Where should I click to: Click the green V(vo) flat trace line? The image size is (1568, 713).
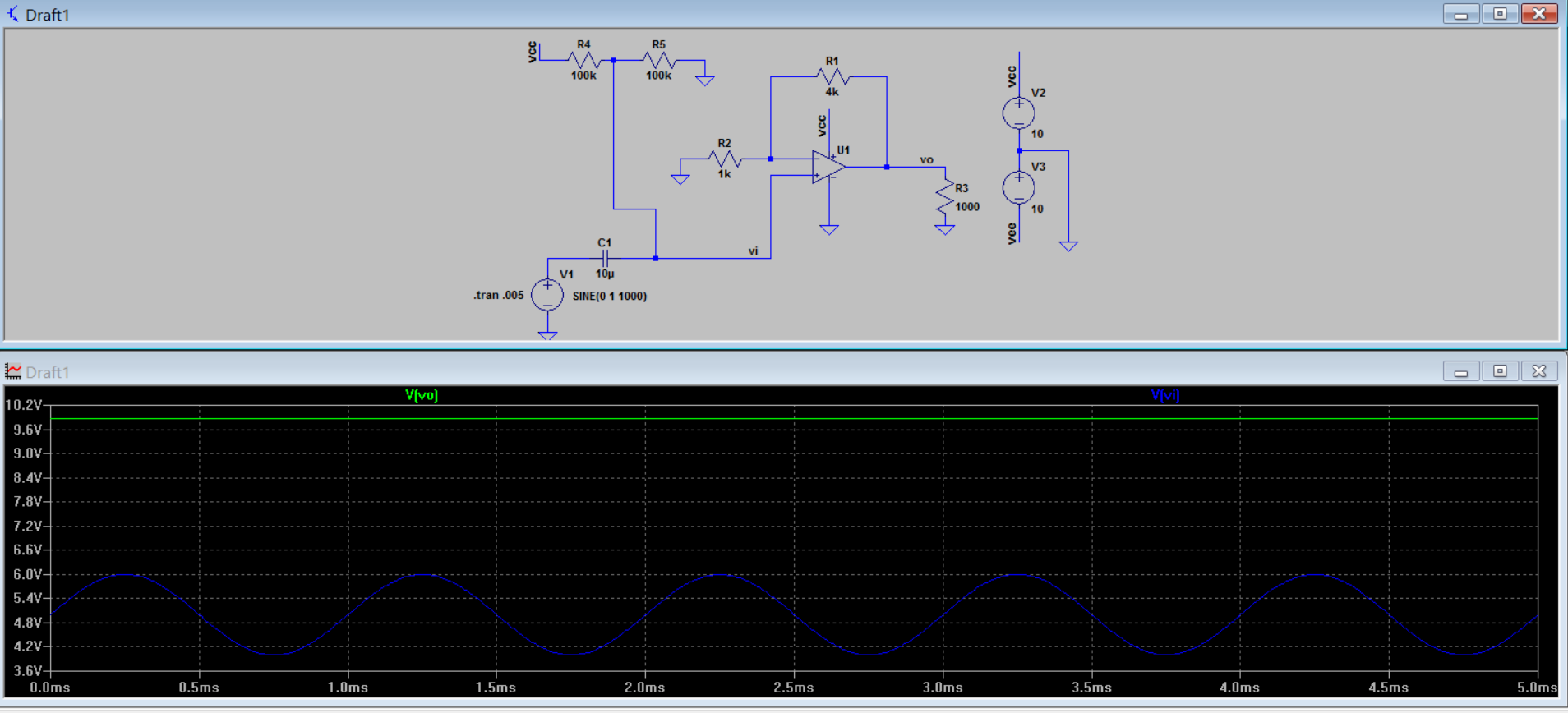[x=794, y=419]
